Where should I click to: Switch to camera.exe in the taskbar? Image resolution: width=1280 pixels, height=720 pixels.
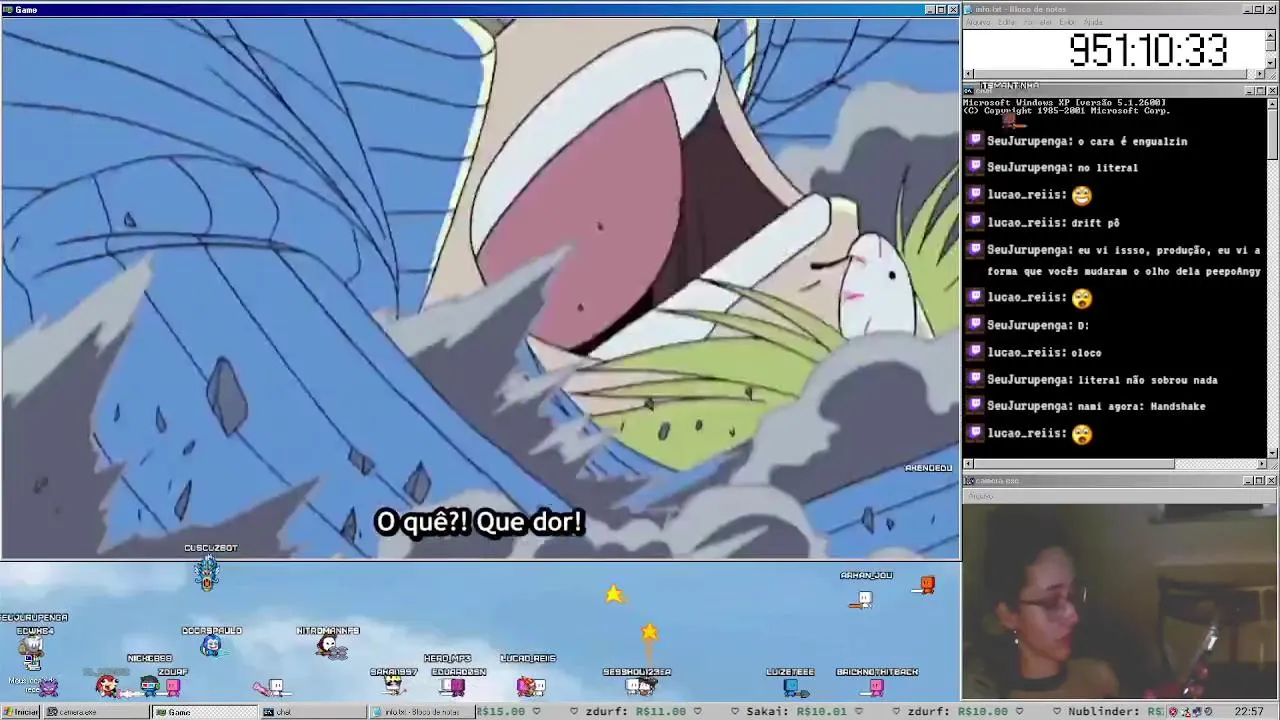pos(97,712)
